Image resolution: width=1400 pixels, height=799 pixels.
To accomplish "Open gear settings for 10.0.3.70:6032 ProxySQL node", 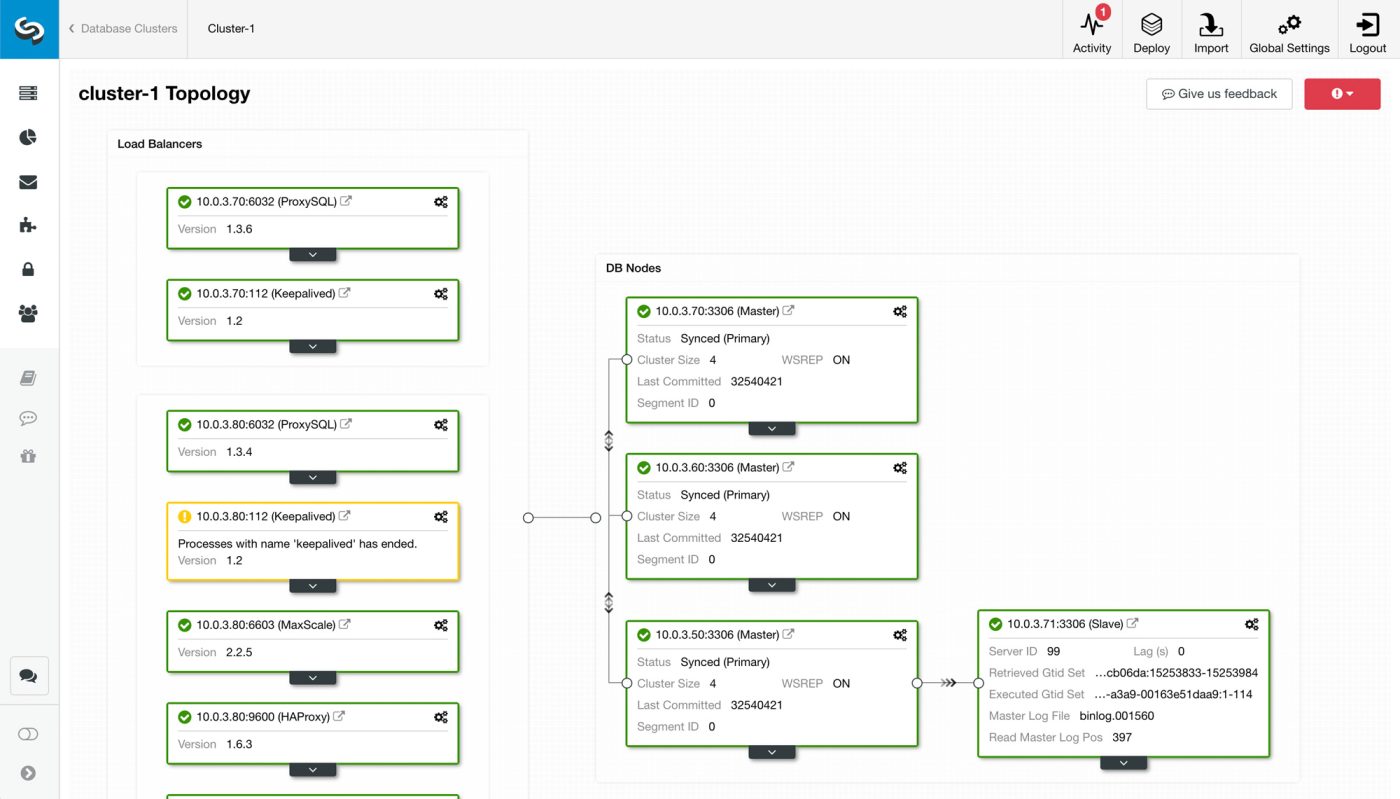I will (441, 202).
